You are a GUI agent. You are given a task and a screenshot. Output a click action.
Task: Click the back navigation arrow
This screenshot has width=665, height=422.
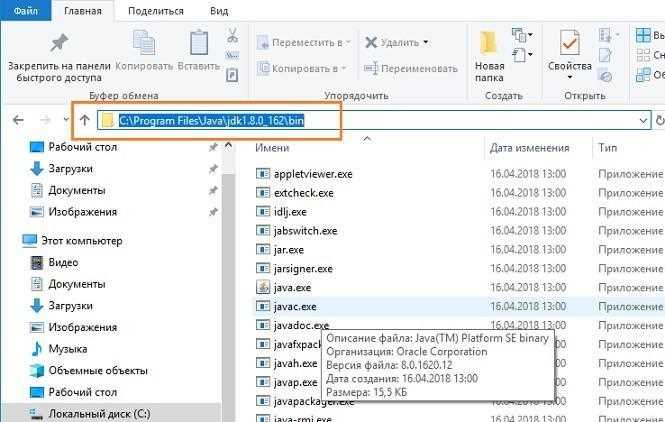[x=18, y=120]
